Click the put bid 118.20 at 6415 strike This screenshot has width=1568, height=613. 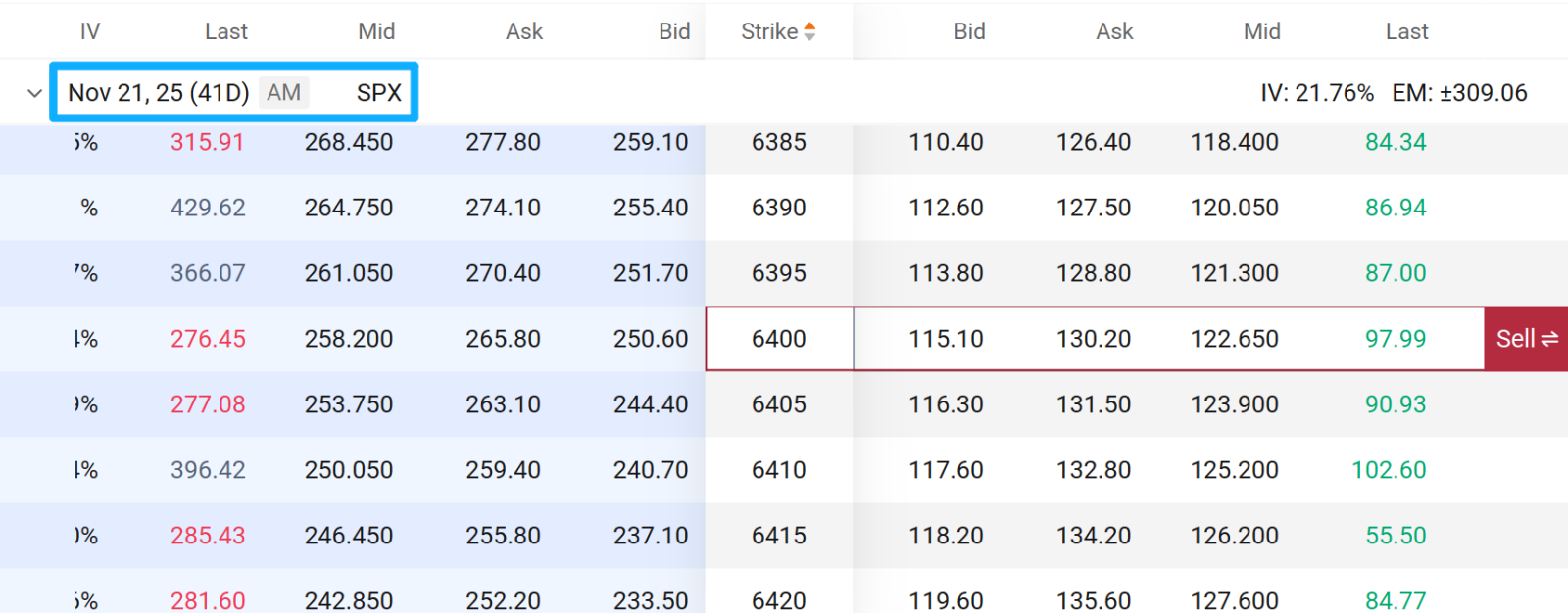click(946, 536)
